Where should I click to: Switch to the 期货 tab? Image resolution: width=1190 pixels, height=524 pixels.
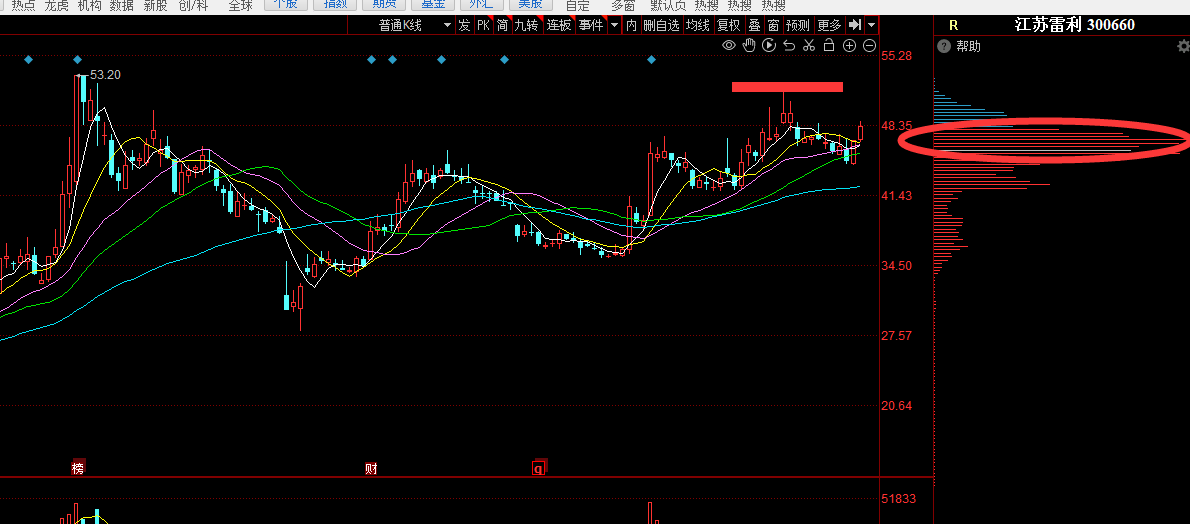point(384,5)
